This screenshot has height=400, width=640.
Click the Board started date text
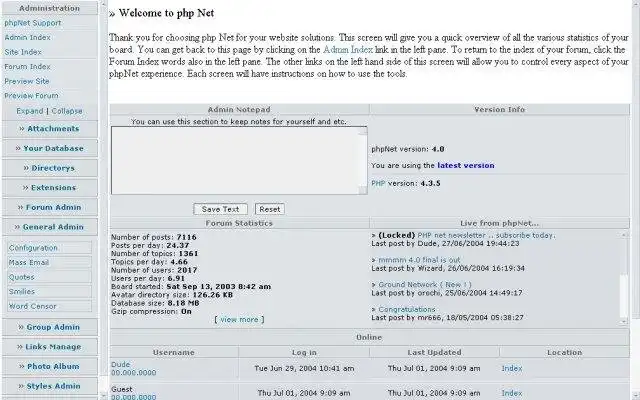point(191,287)
